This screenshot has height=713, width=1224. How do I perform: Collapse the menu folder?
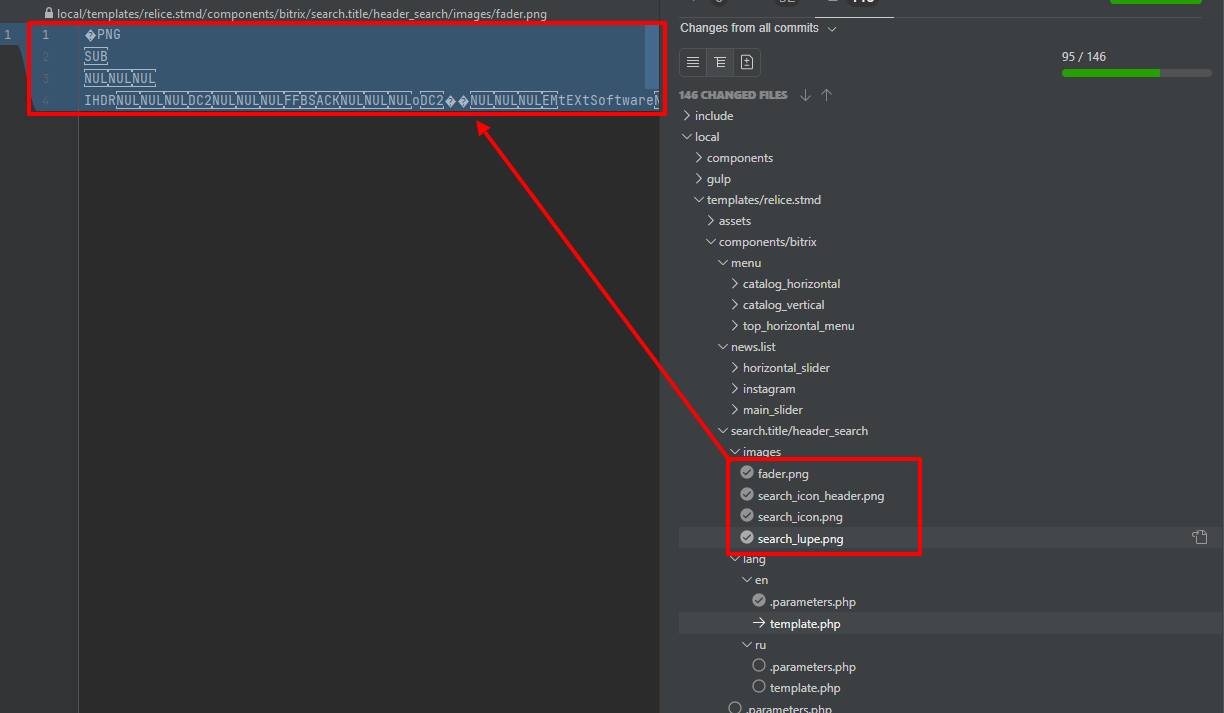(x=722, y=263)
